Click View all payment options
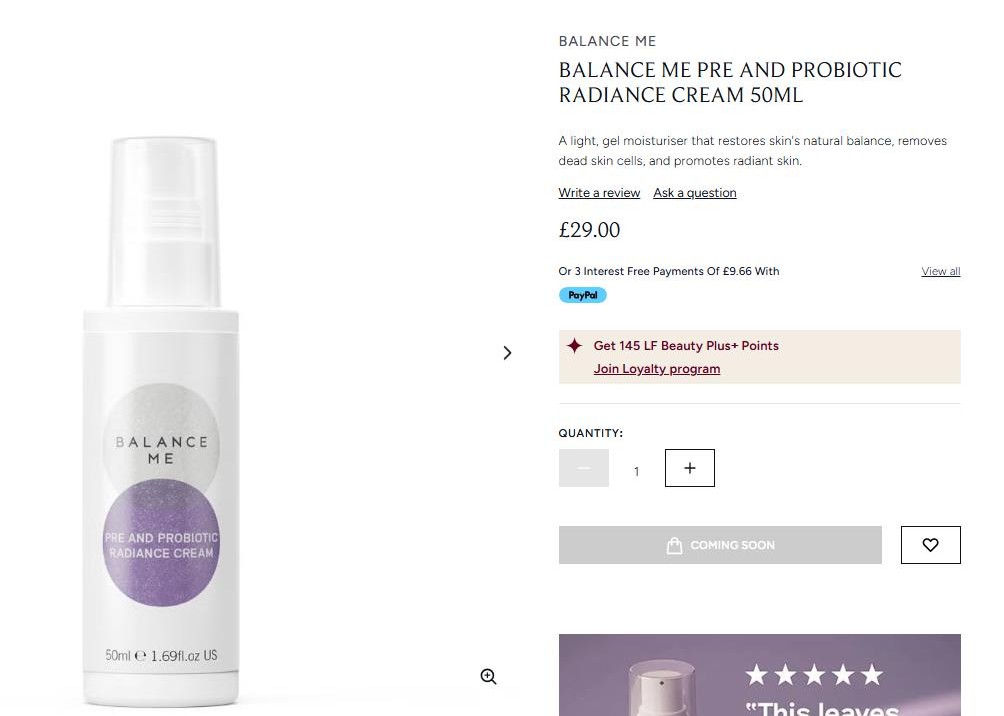1004x716 pixels. [940, 271]
